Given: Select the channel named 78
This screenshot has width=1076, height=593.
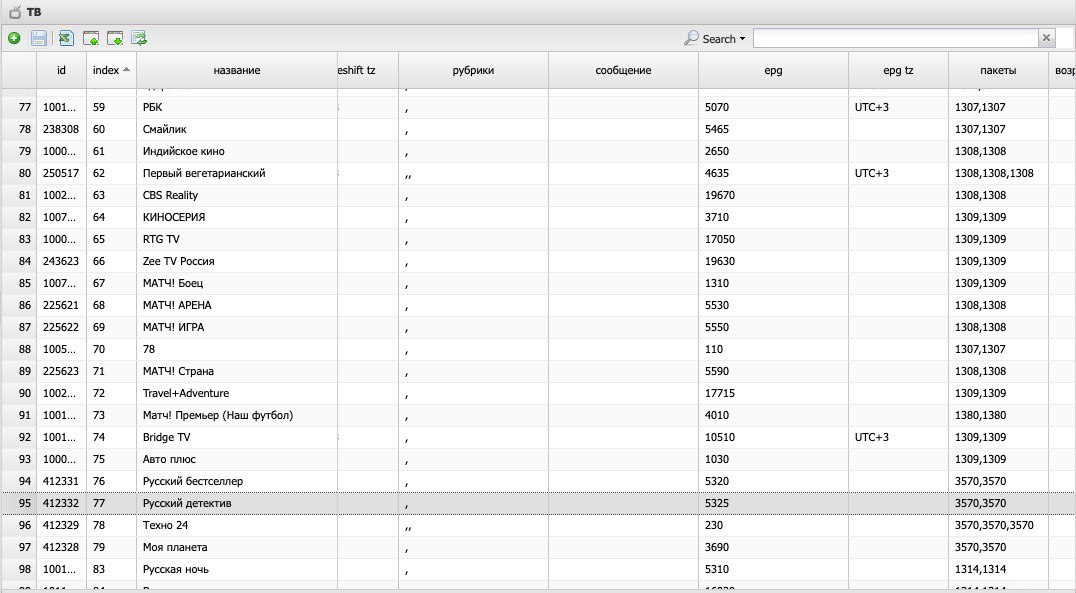Looking at the screenshot, I should pos(237,349).
